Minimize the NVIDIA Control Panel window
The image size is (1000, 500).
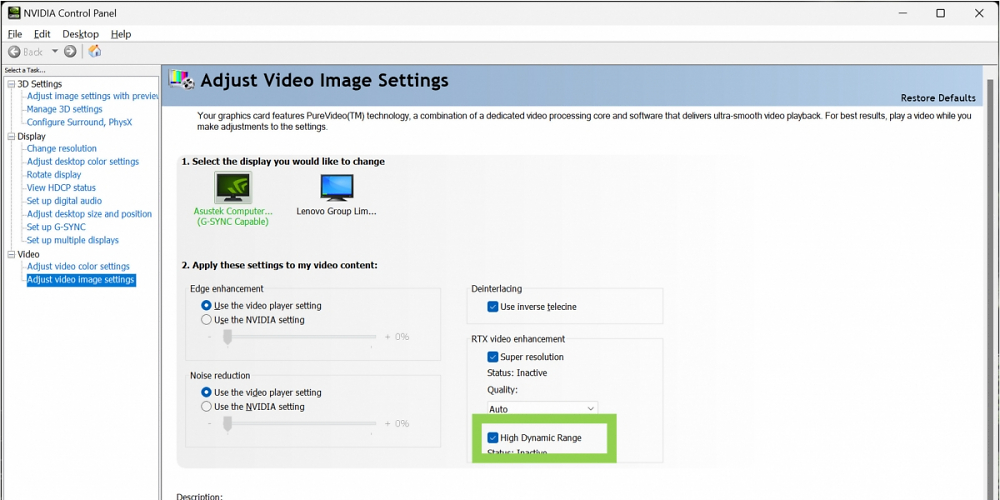(x=901, y=13)
